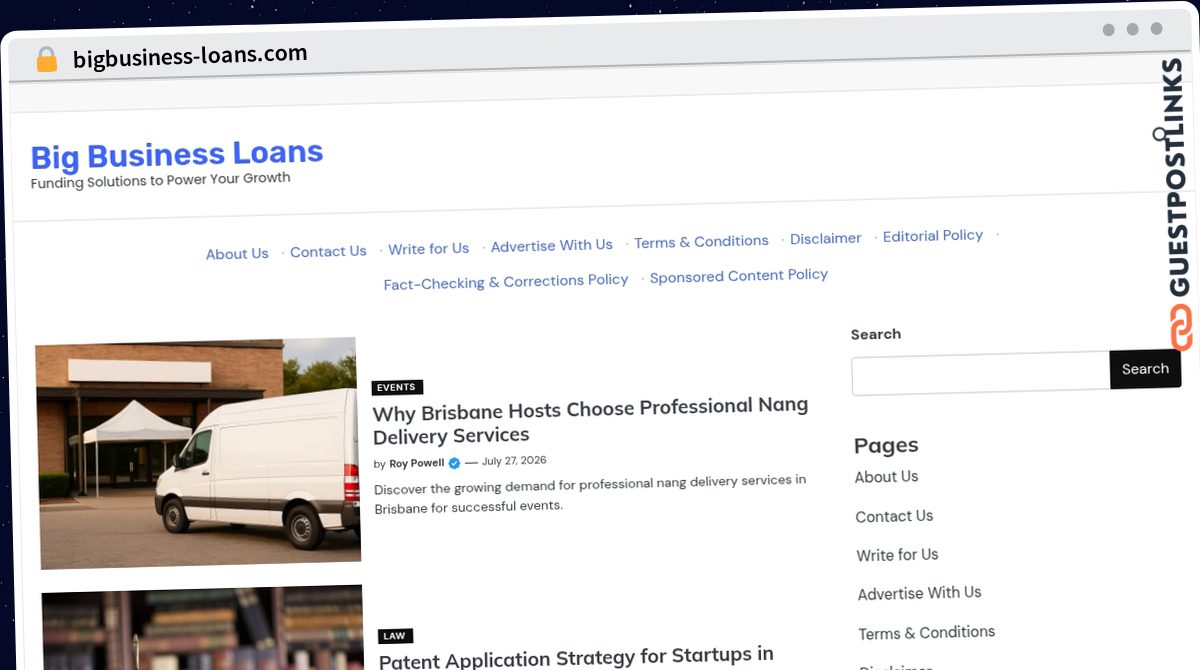This screenshot has height=670, width=1200.
Task: Click the padlock icon in address bar
Action: 47,60
